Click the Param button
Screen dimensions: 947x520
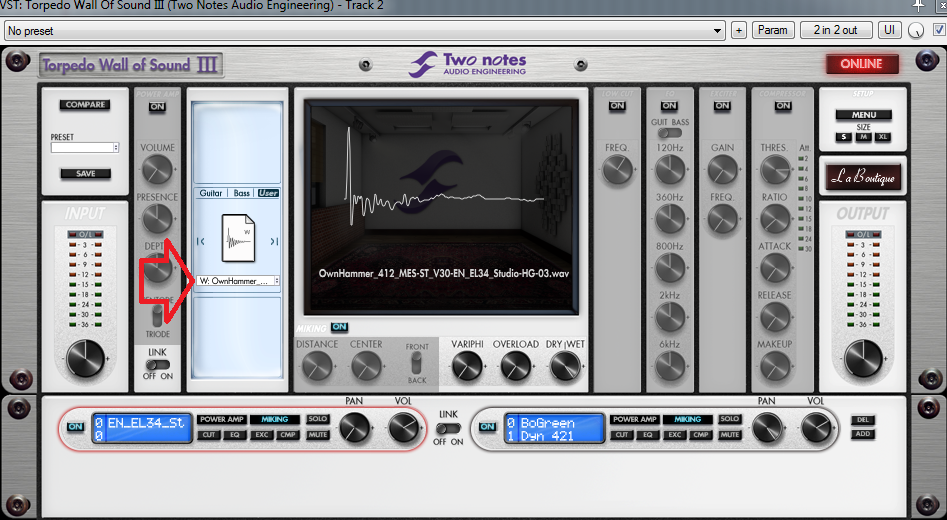pos(772,30)
